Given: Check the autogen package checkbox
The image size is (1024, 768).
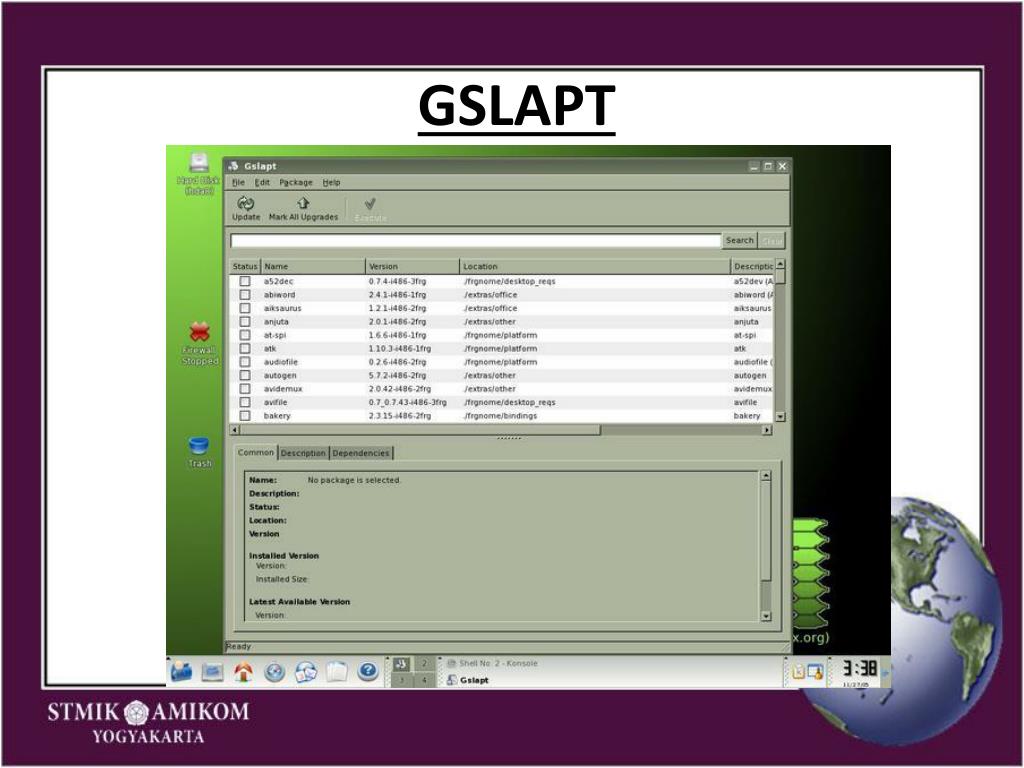Looking at the screenshot, I should tap(245, 376).
